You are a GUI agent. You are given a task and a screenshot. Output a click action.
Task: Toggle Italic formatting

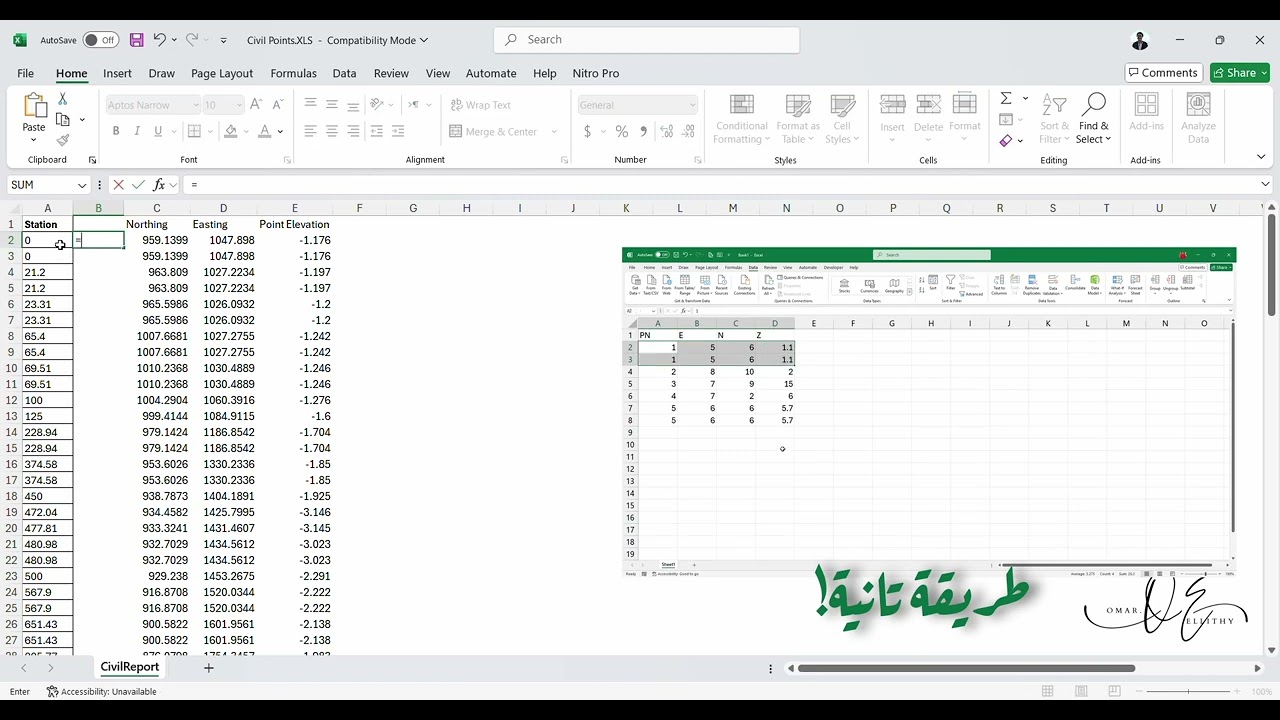[137, 131]
